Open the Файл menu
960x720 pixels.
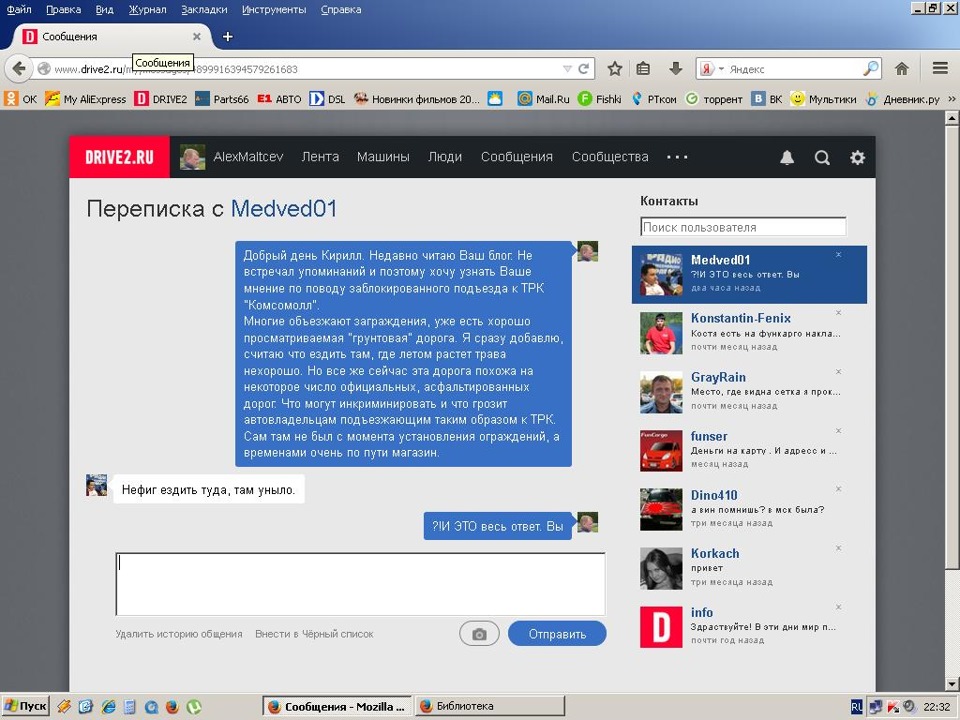click(19, 10)
